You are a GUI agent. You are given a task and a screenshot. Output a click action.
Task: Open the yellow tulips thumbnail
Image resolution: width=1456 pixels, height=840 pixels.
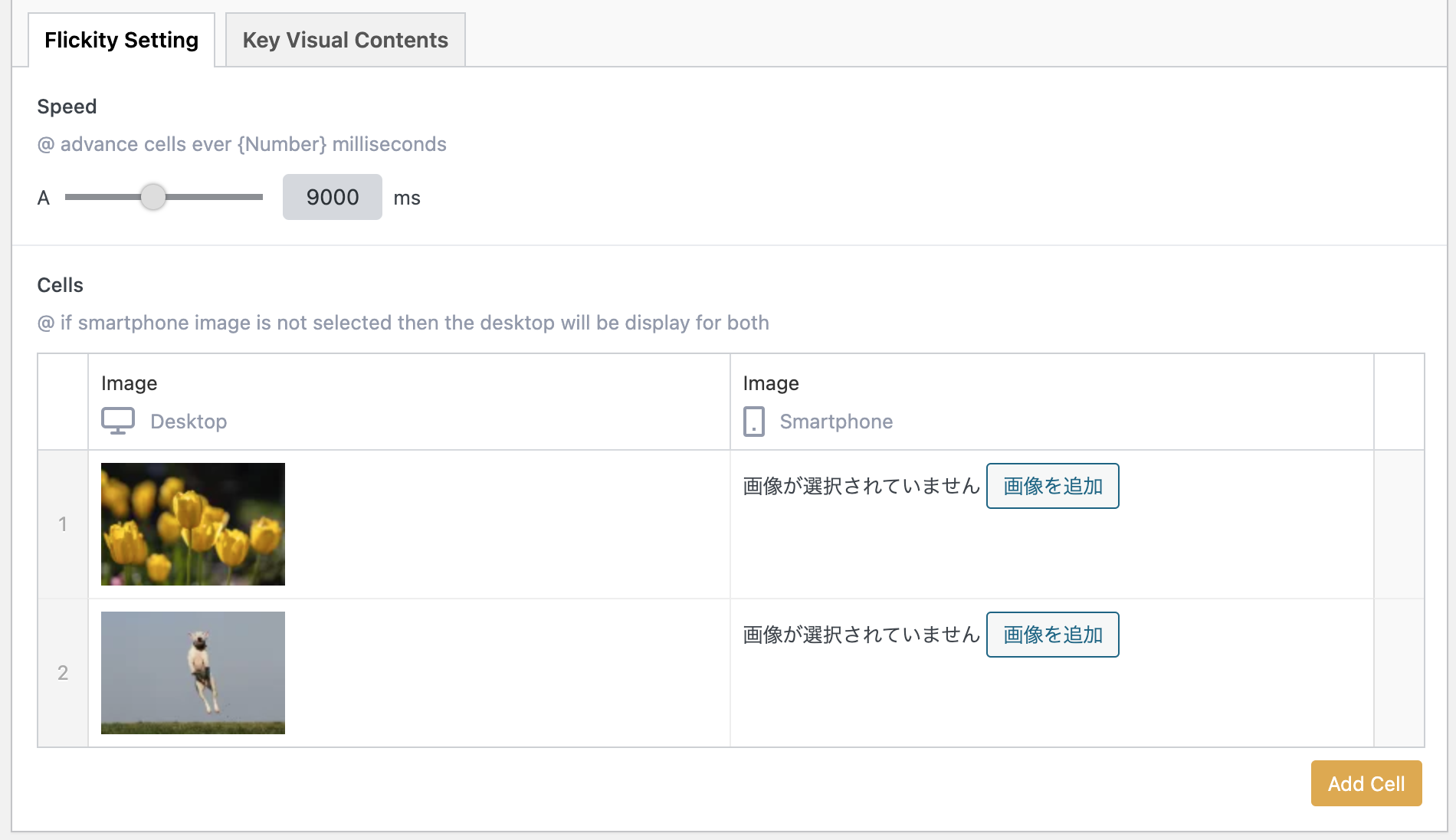click(193, 524)
